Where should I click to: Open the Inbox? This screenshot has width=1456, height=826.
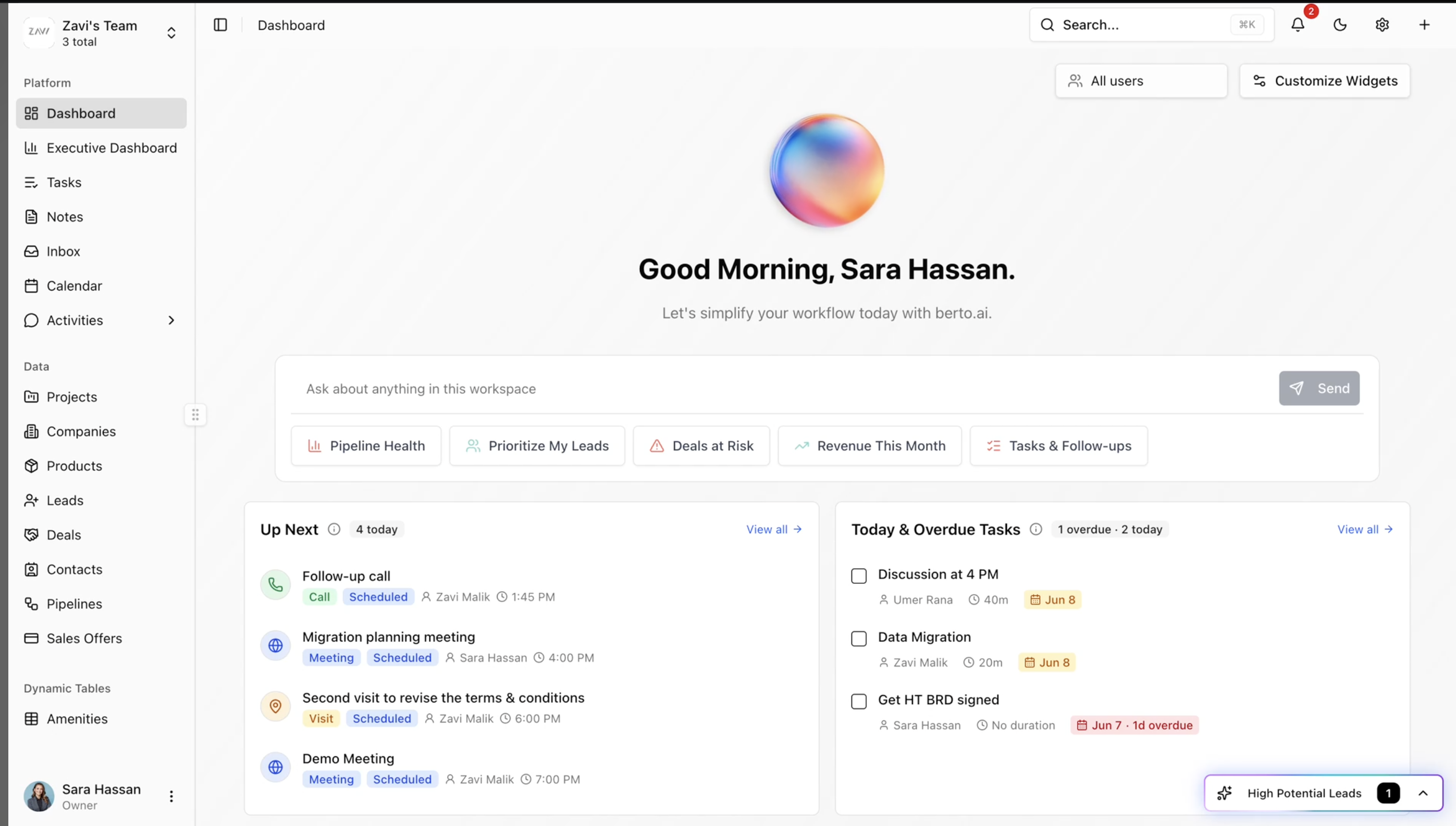[101, 252]
